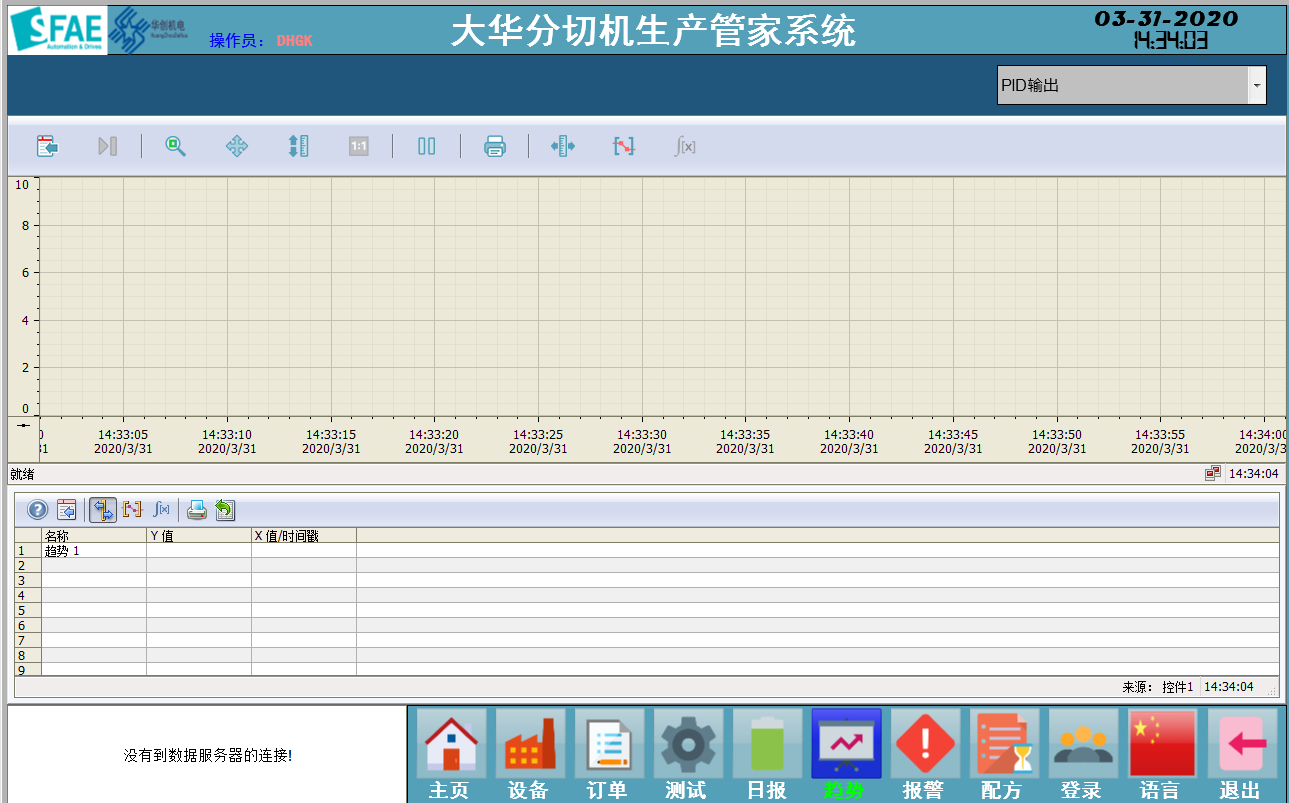The width and height of the screenshot is (1289, 803).
Task: Click the ruler icon in trend toolbar
Action: click(563, 146)
